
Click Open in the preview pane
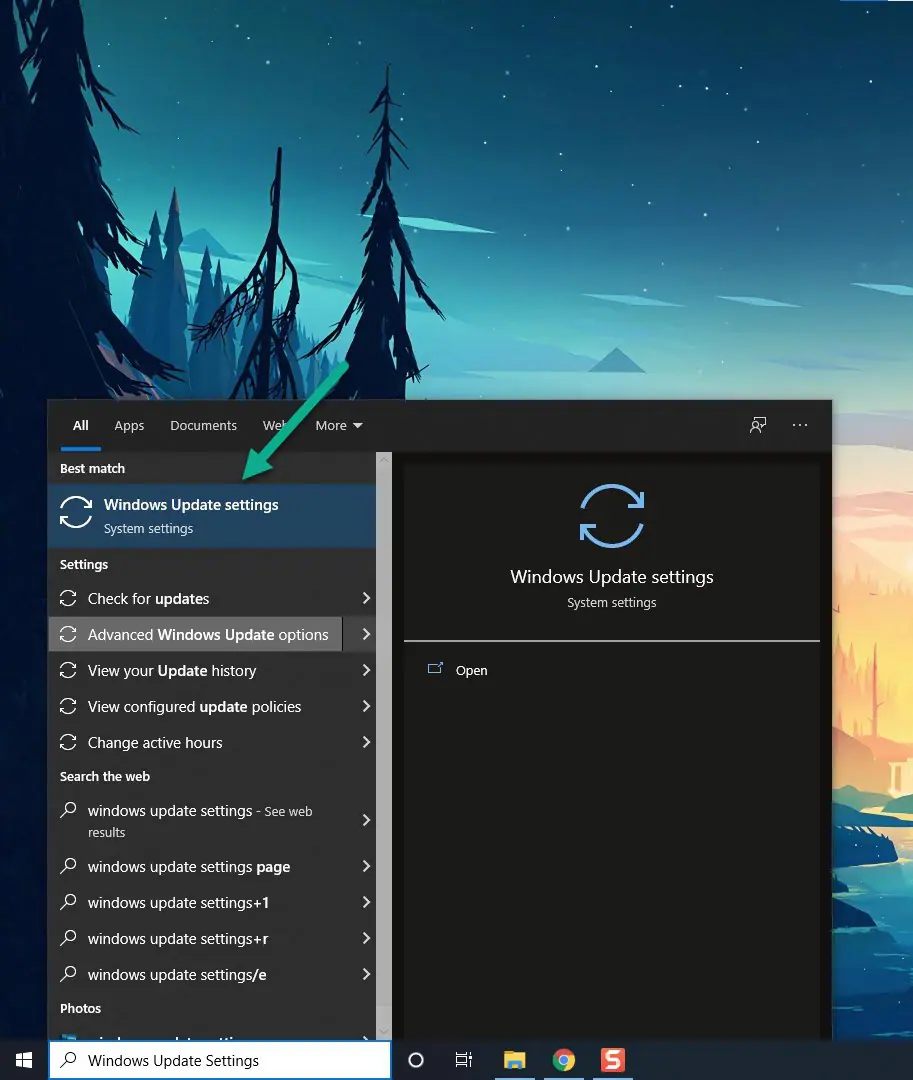click(471, 670)
